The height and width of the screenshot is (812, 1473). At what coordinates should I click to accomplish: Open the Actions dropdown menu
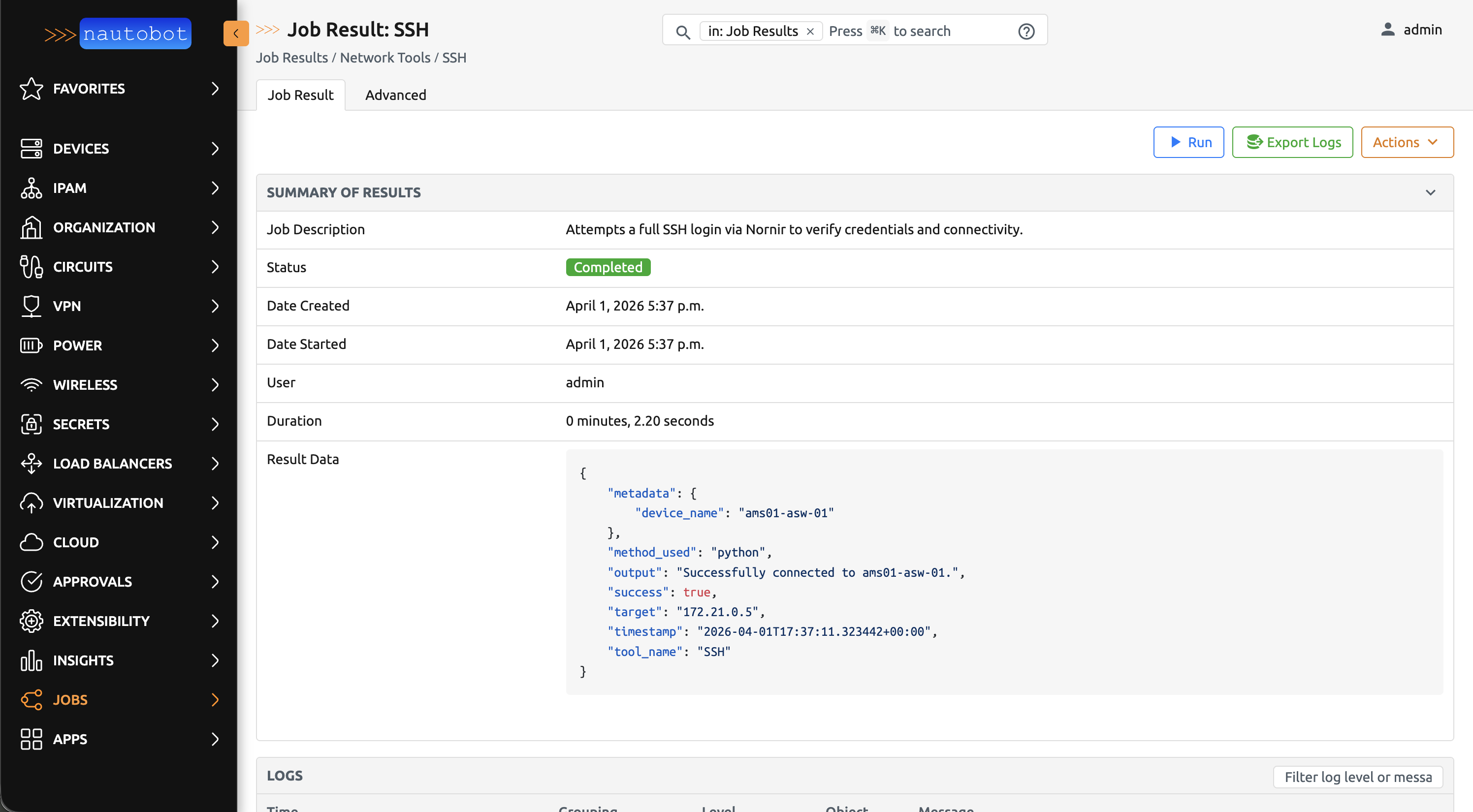point(1407,142)
